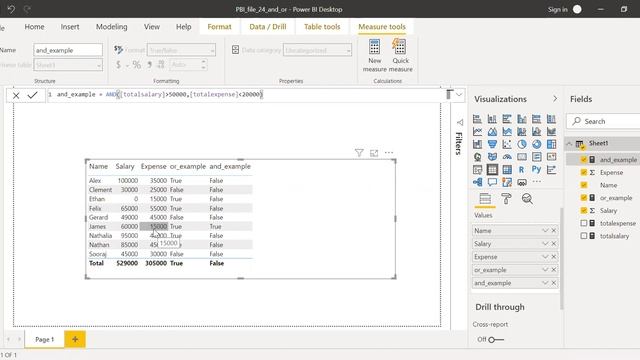Select the scatter chart visual
The image size is (640, 360).
point(507,144)
